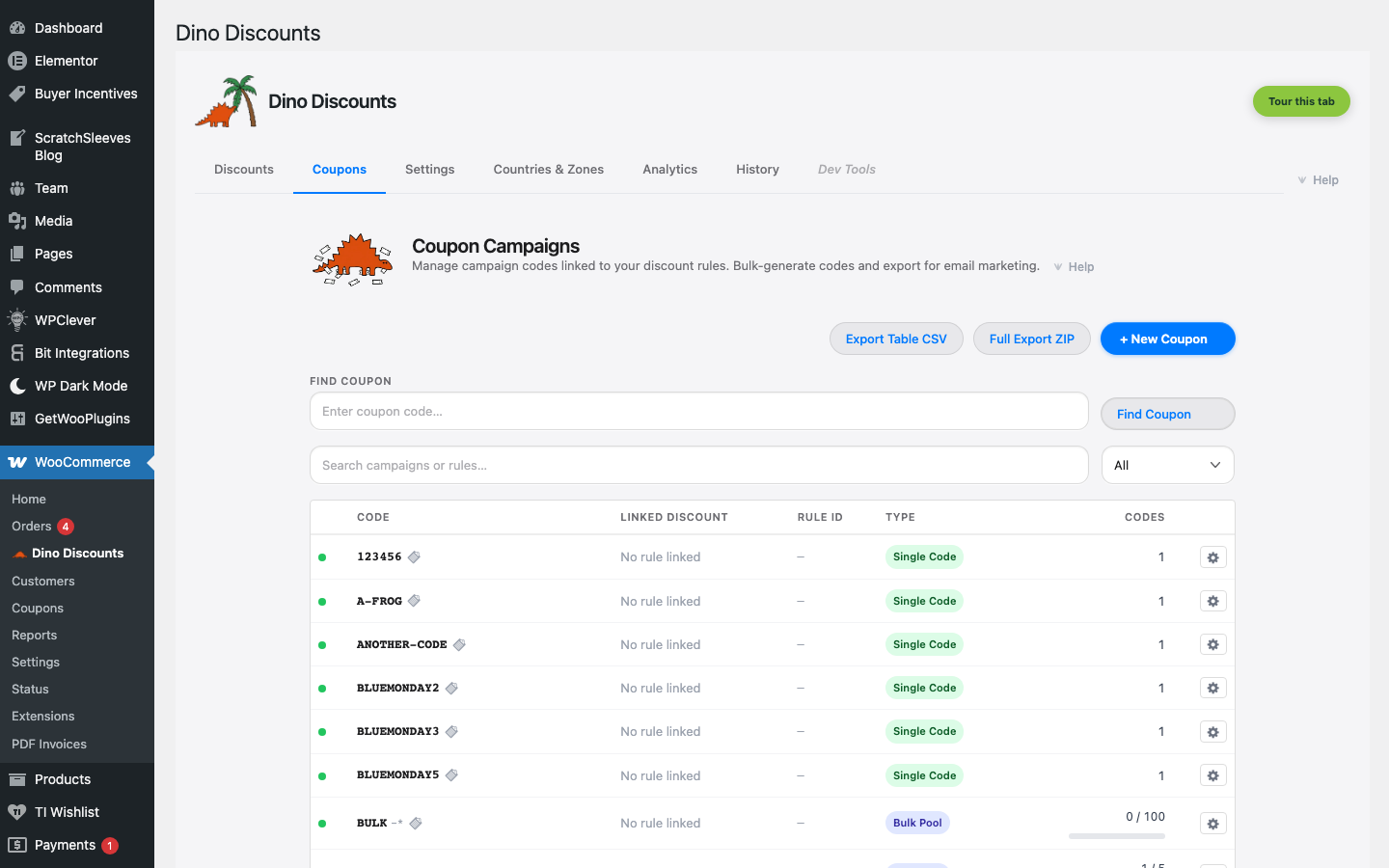Click the Pages sidebar icon
1389x868 pixels.
[17, 254]
